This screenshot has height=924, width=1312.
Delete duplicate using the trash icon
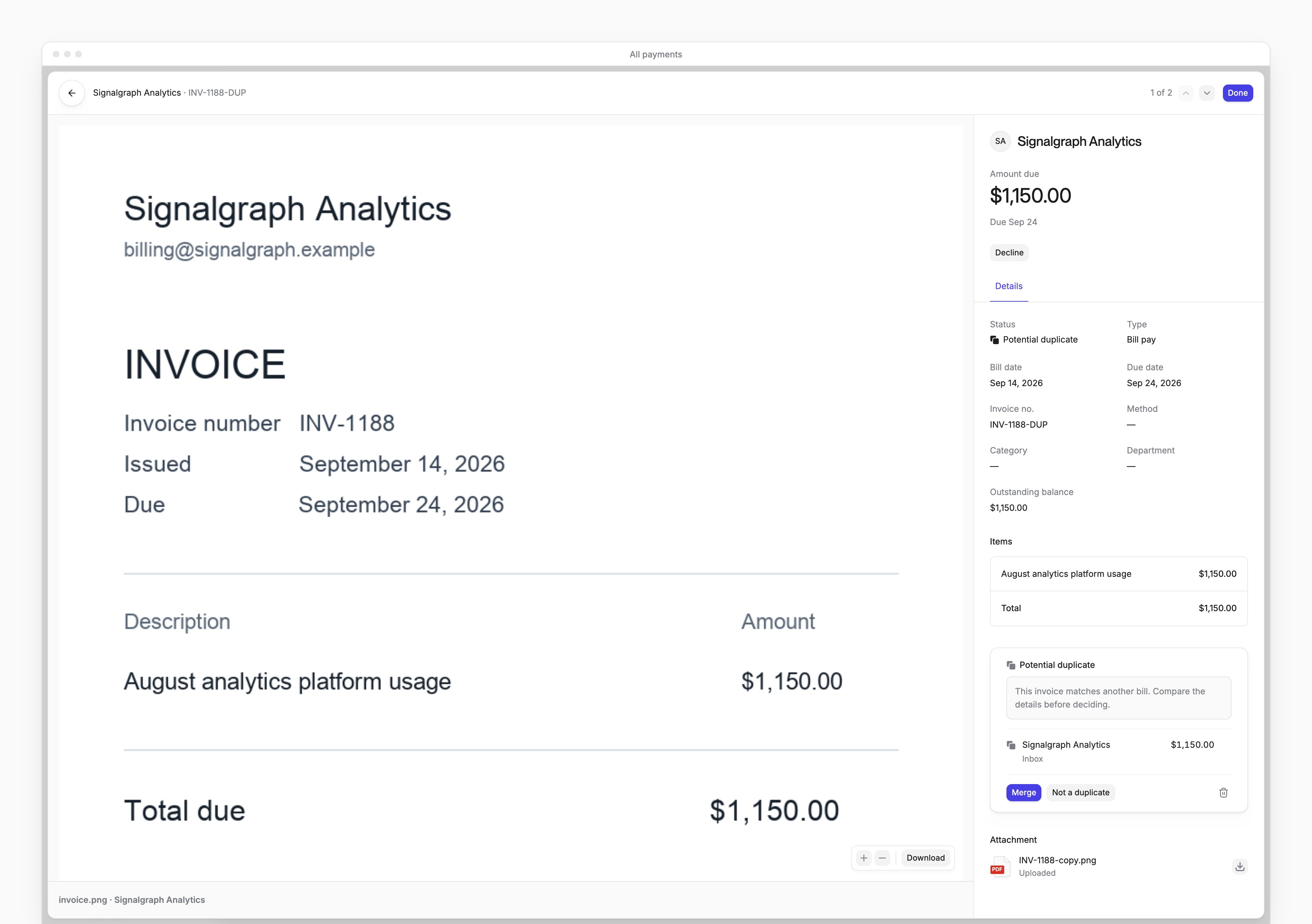coord(1223,793)
